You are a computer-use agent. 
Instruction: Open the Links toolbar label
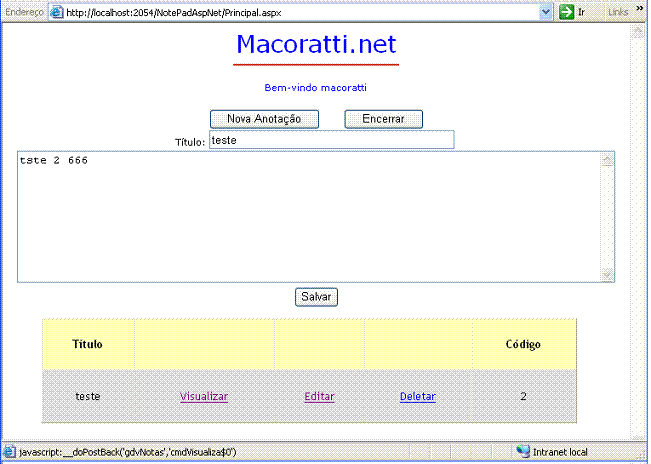[x=618, y=12]
